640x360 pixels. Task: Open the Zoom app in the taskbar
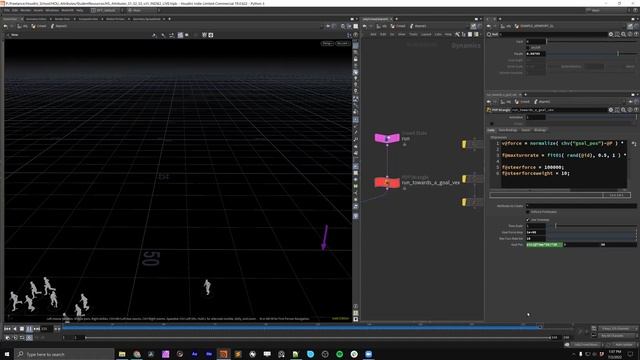[369, 354]
